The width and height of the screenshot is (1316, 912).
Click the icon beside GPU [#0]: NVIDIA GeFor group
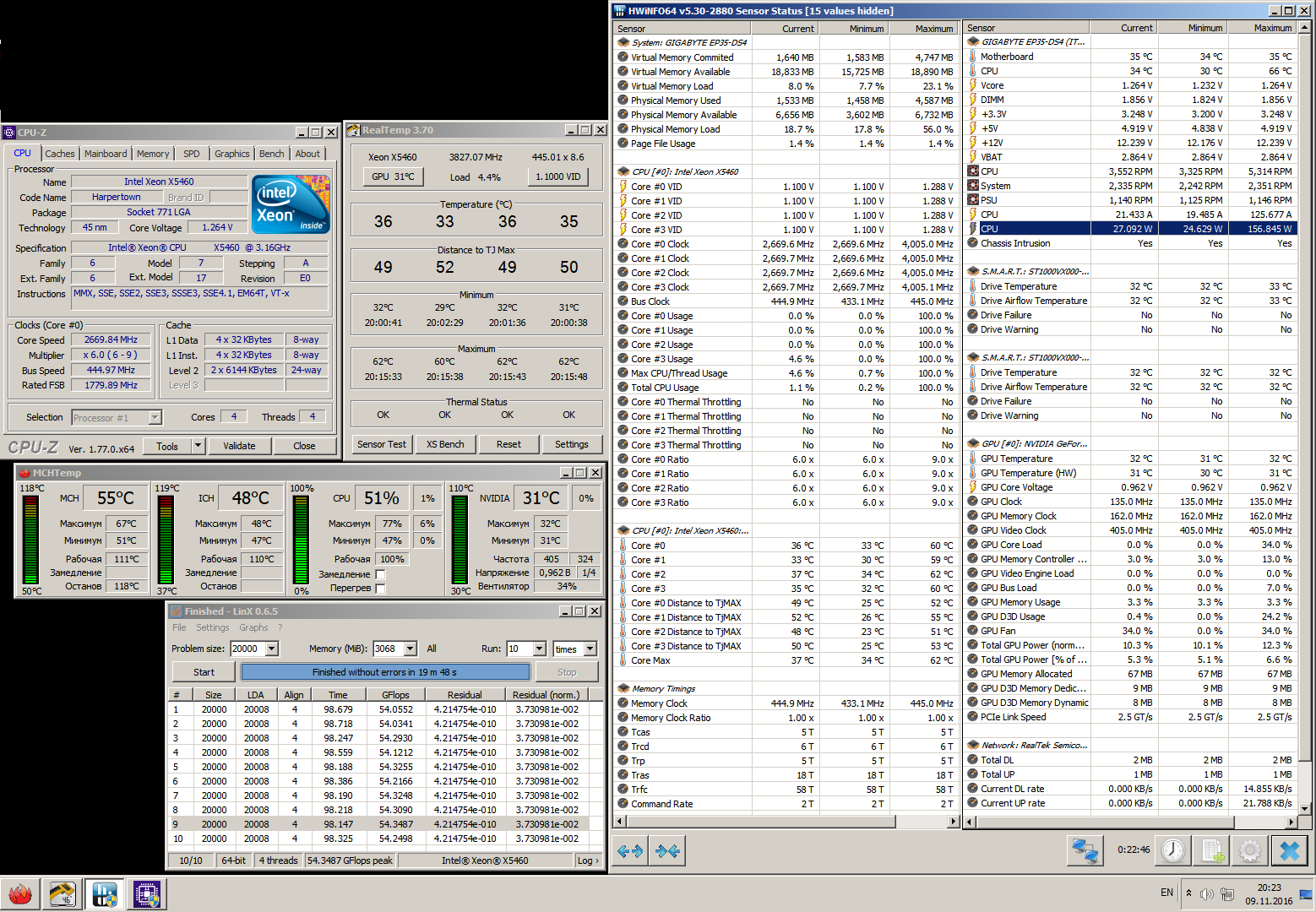(x=973, y=443)
